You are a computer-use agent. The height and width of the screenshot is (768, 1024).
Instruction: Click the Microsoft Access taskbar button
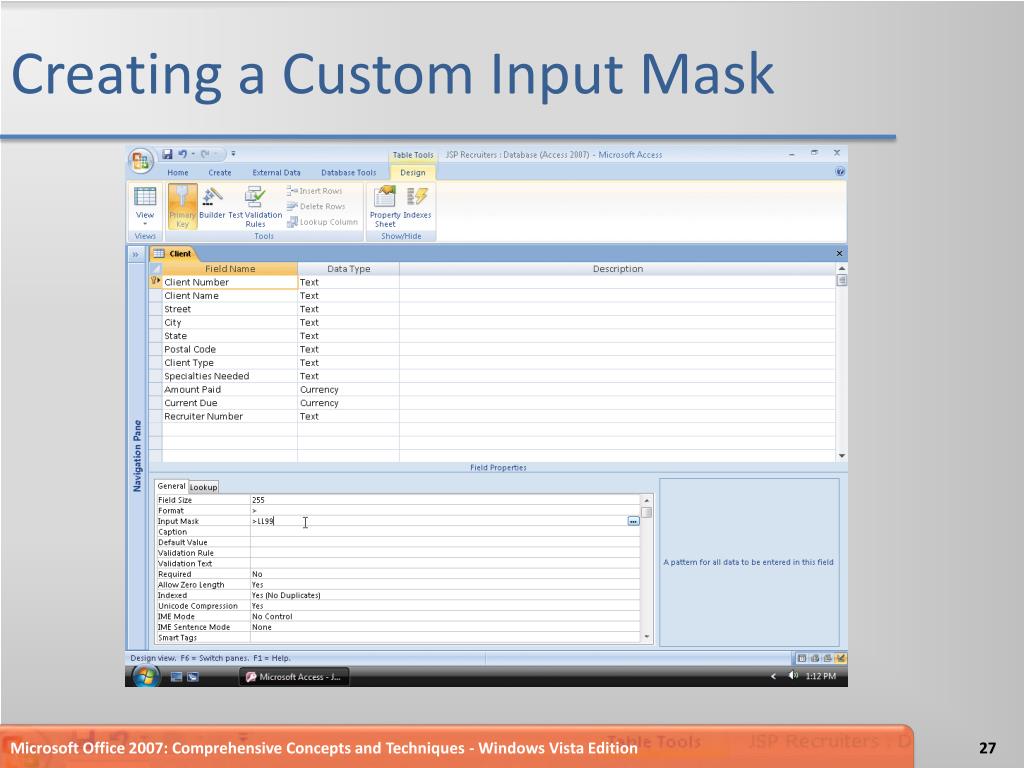click(295, 677)
